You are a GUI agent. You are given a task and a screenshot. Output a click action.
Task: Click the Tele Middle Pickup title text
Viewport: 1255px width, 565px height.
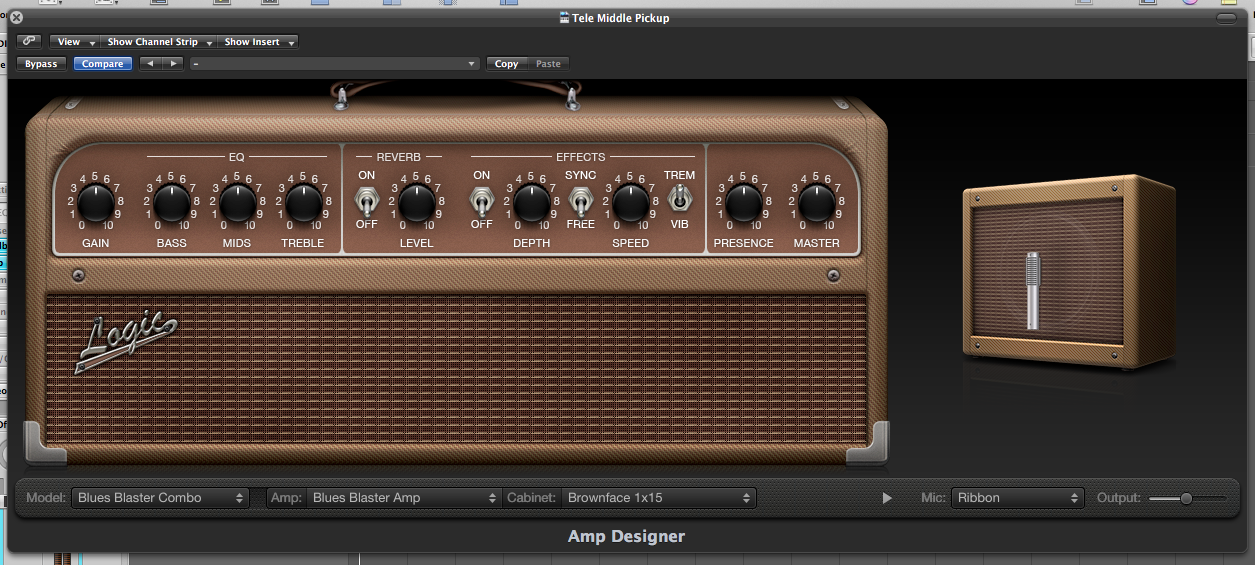click(x=621, y=18)
